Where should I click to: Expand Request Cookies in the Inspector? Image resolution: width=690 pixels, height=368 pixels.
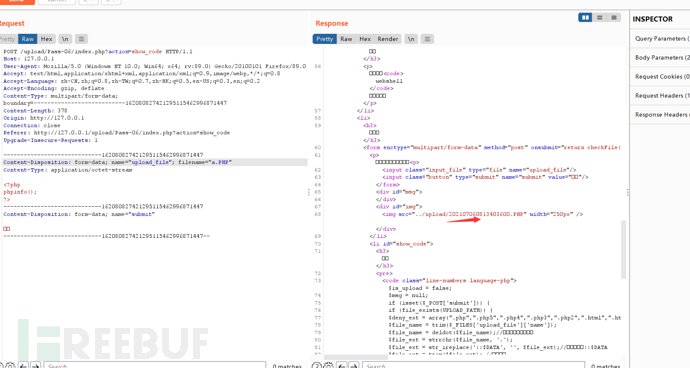(660, 76)
